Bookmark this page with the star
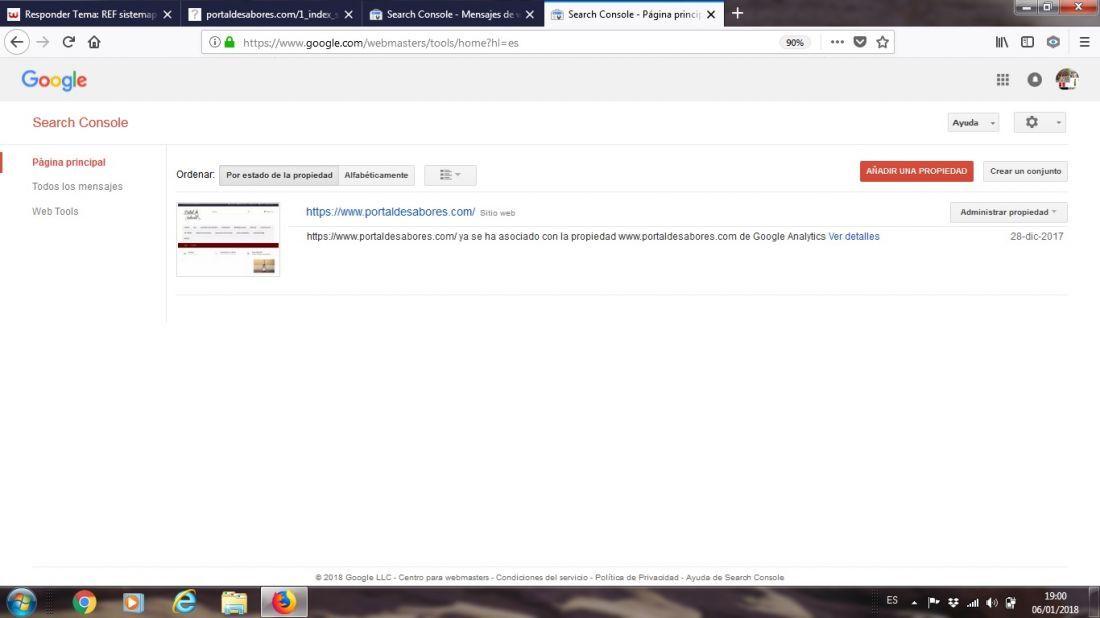1100x618 pixels. coord(883,42)
